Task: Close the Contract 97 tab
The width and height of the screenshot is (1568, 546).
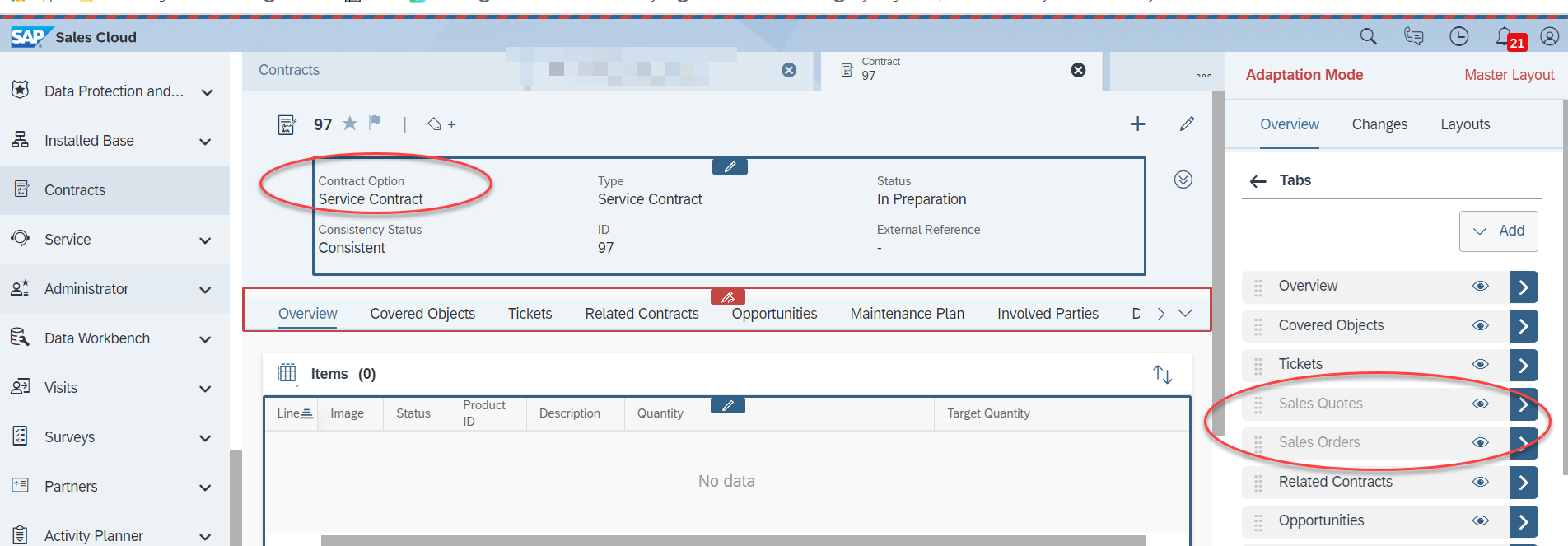Action: (x=1078, y=70)
